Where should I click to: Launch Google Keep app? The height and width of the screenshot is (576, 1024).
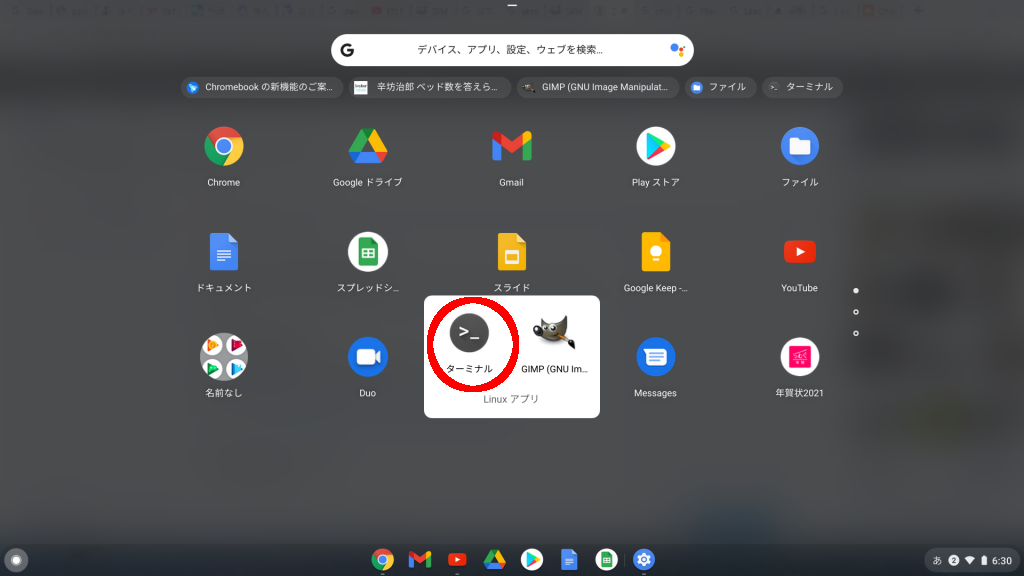[656, 251]
